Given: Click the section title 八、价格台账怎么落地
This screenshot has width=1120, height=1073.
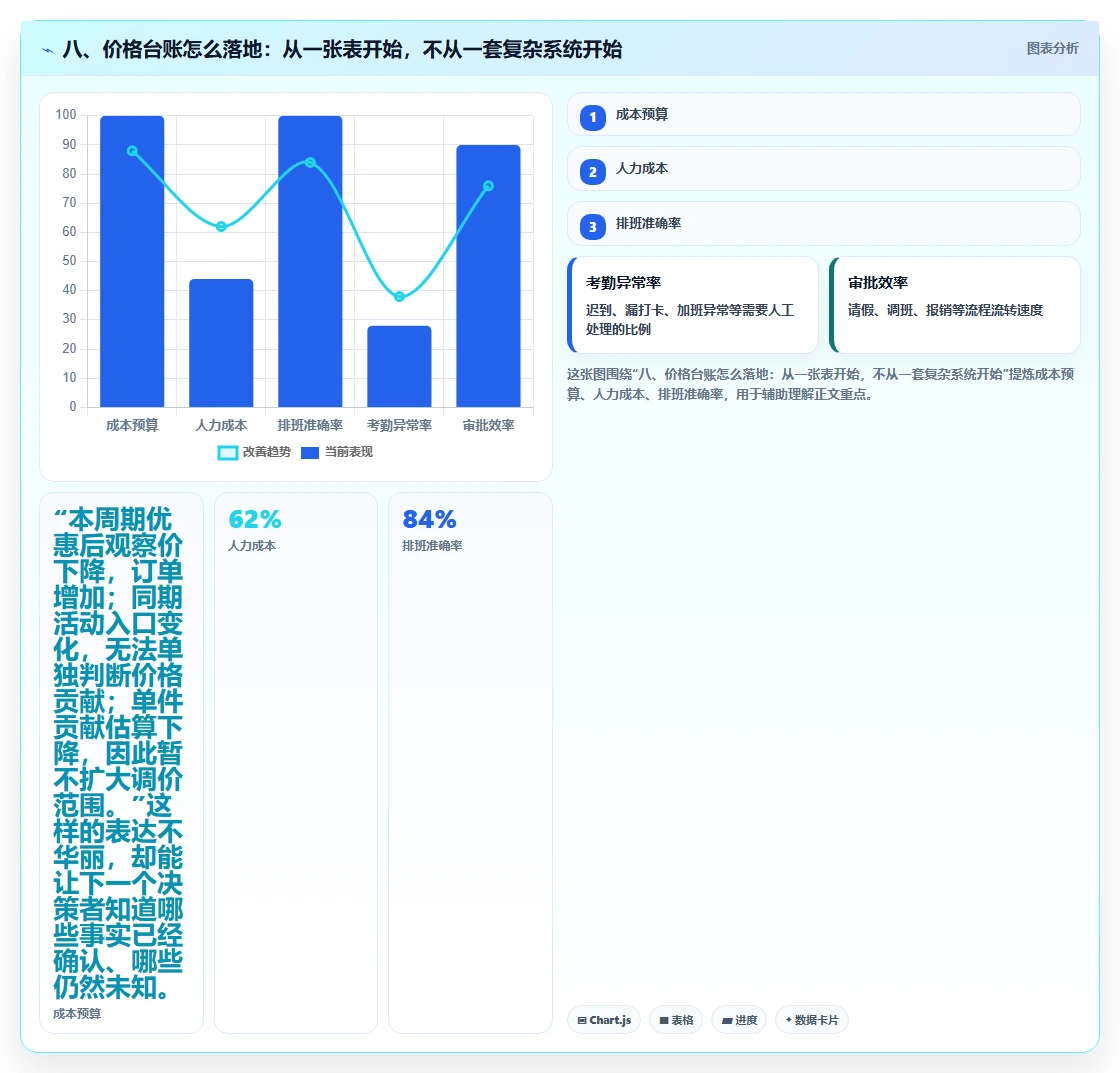Looking at the screenshot, I should 342,49.
